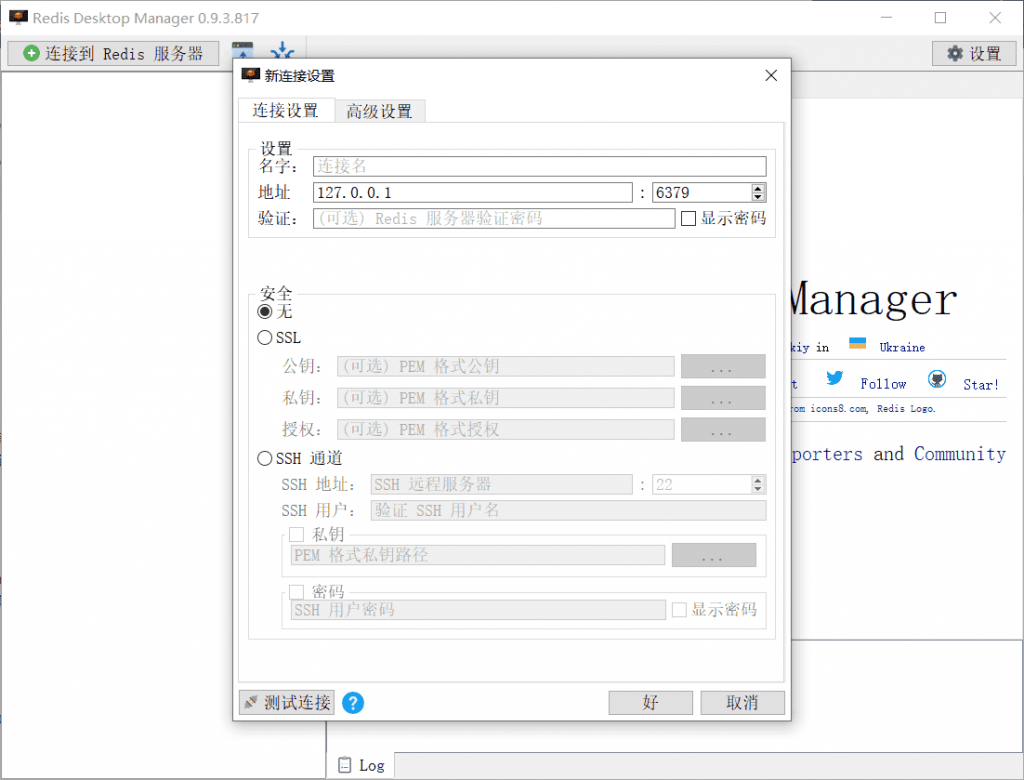
Task: Click the 测试连接 button
Action: [287, 703]
